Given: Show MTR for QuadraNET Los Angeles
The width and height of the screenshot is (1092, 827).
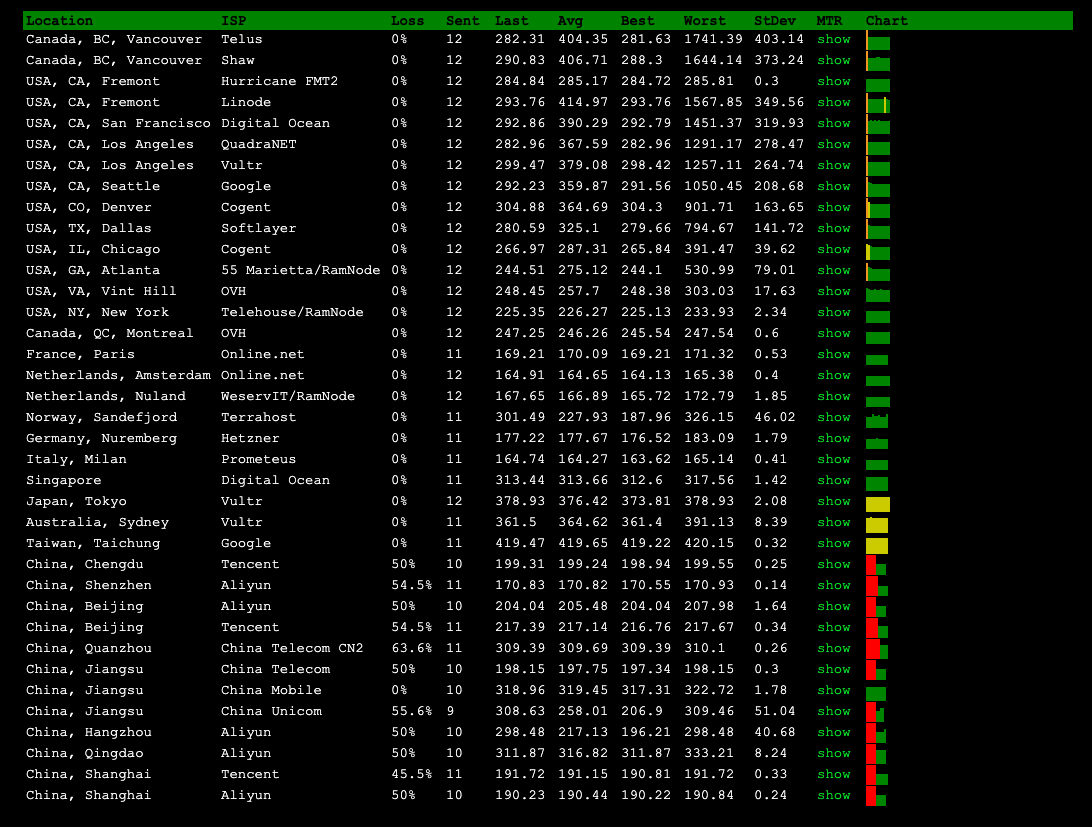Looking at the screenshot, I should [834, 144].
